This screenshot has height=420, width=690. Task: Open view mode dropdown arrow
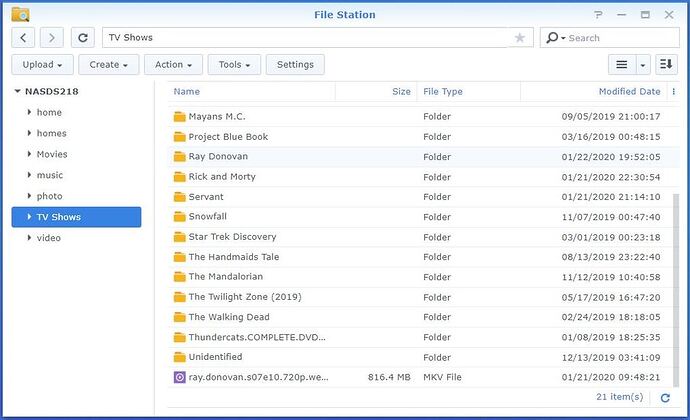point(643,65)
